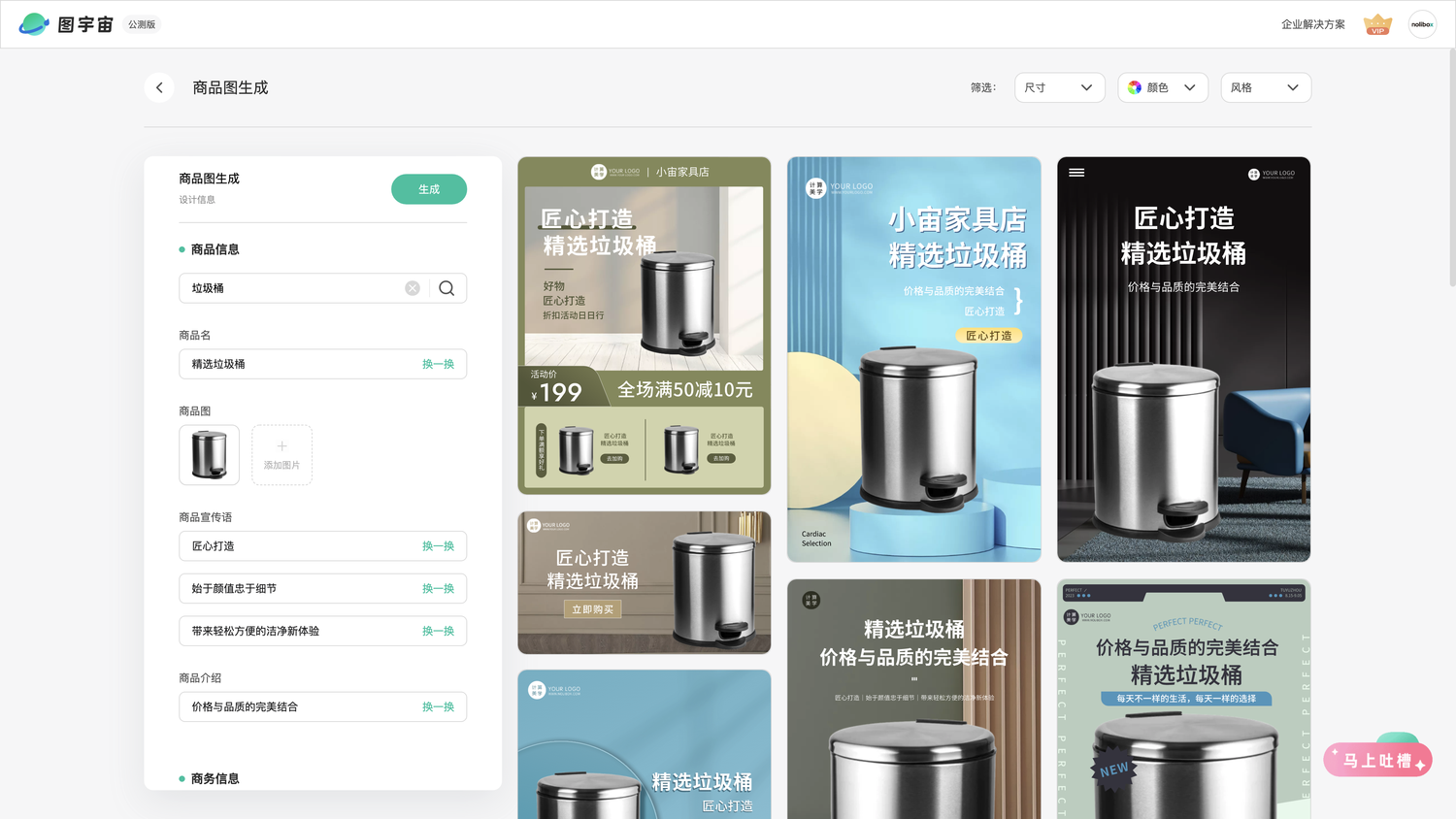Click the 商品图生成 page title

230,87
